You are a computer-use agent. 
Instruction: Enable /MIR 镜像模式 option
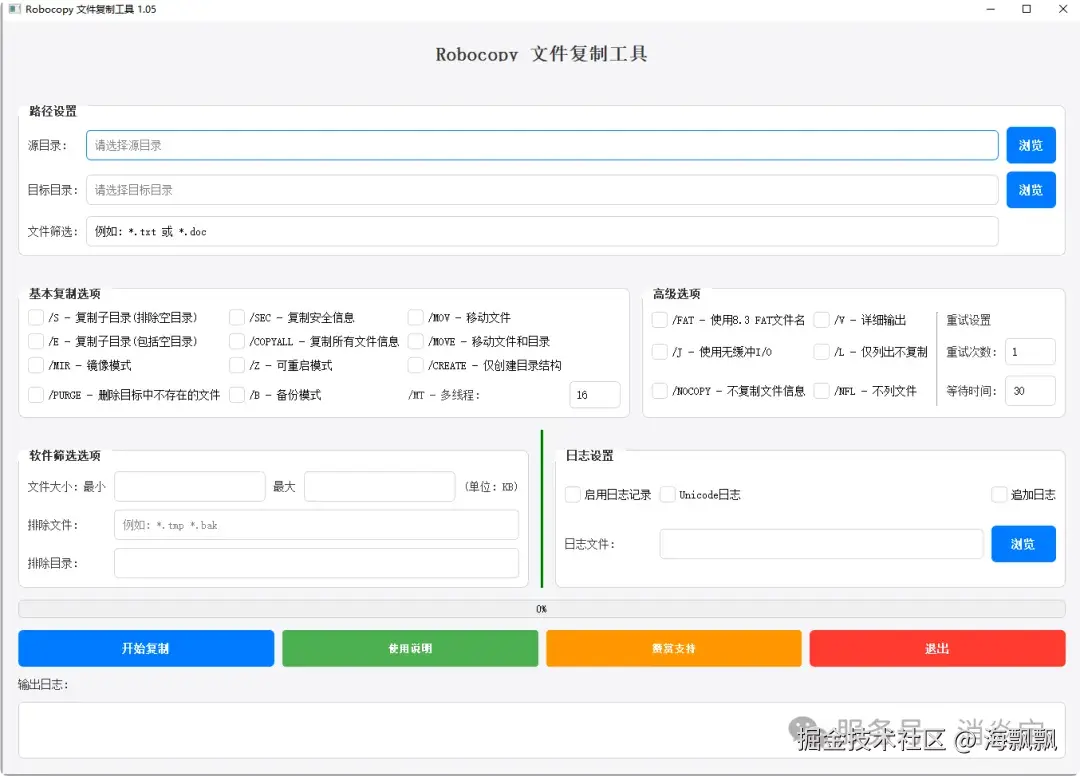[35, 365]
